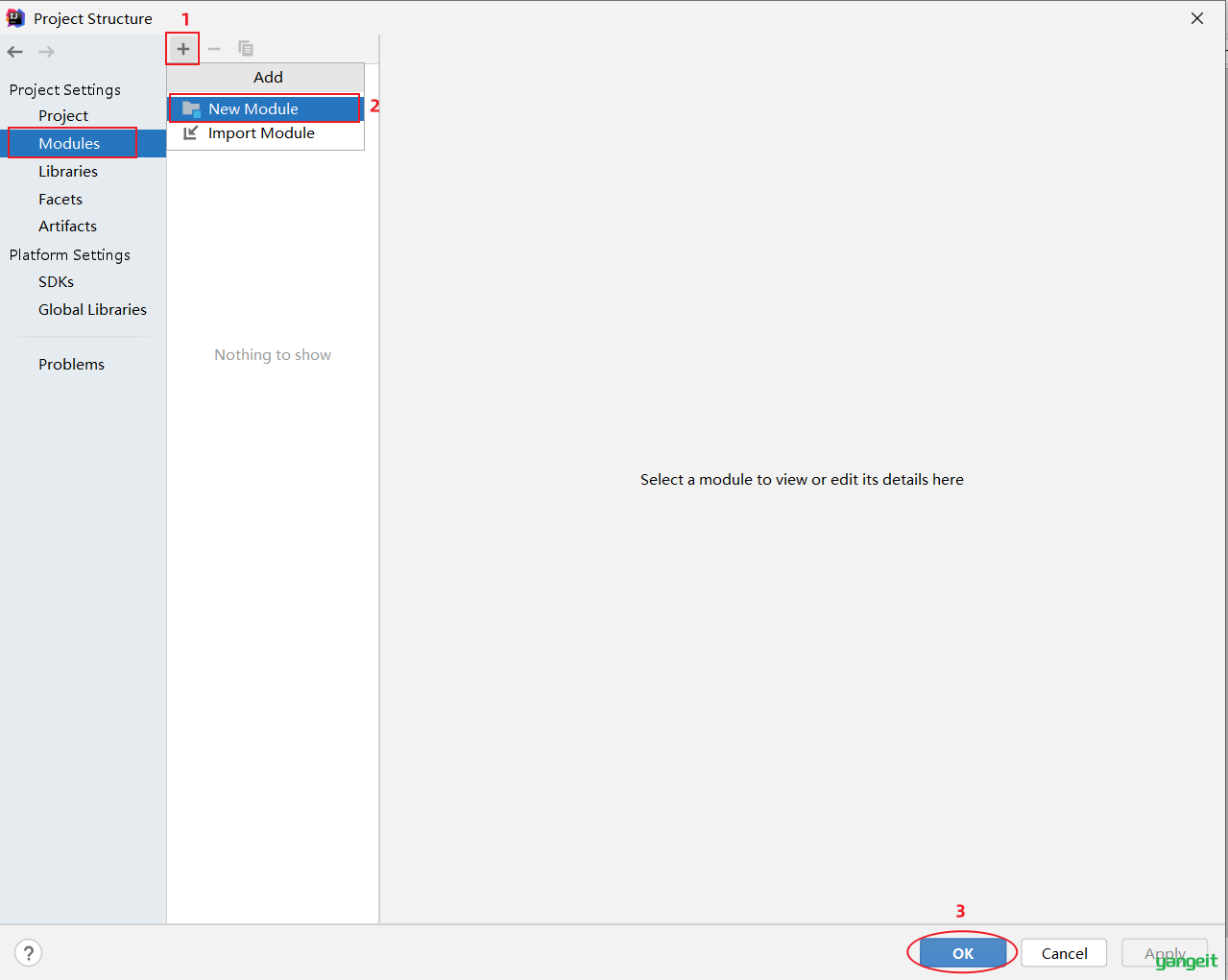Click the Platform Settings heading text
The image size is (1228, 980).
pos(70,254)
